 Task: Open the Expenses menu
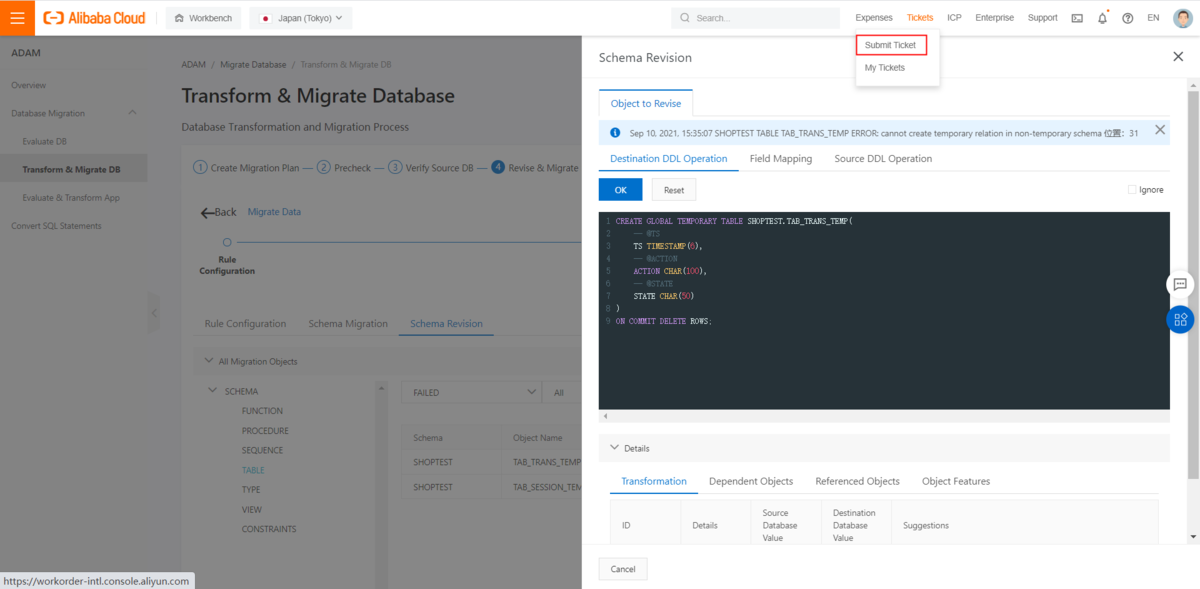click(874, 18)
